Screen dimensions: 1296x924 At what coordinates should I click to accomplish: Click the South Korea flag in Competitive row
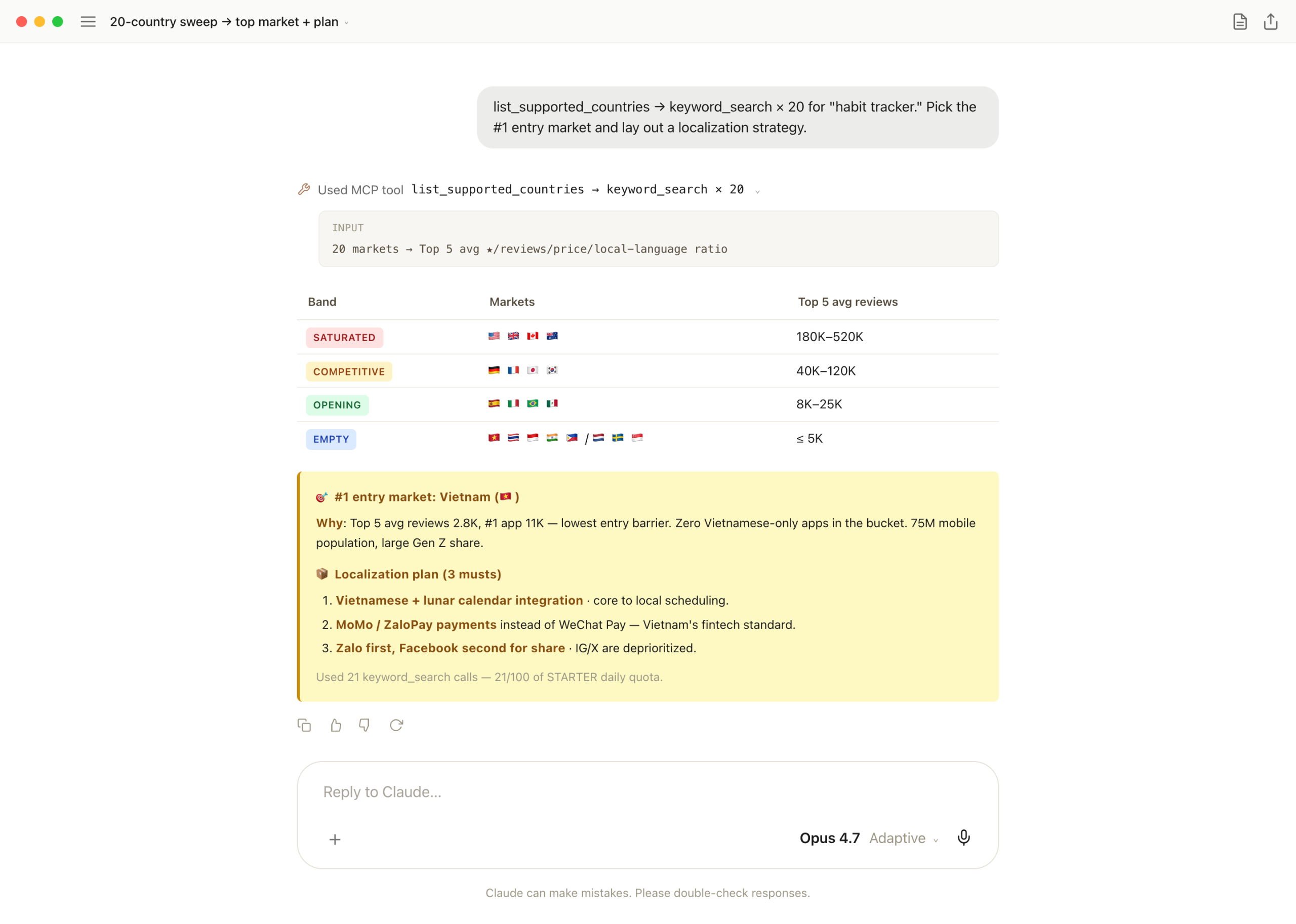coord(551,370)
